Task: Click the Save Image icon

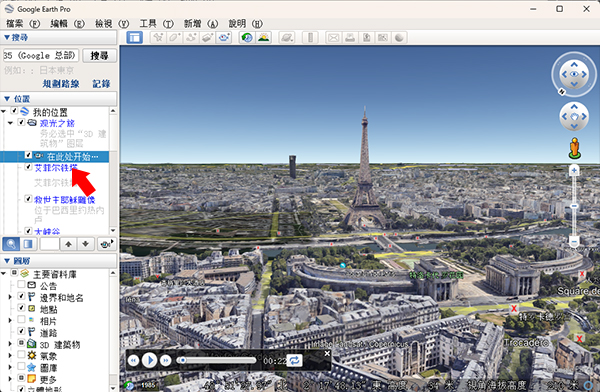Action: click(x=367, y=38)
